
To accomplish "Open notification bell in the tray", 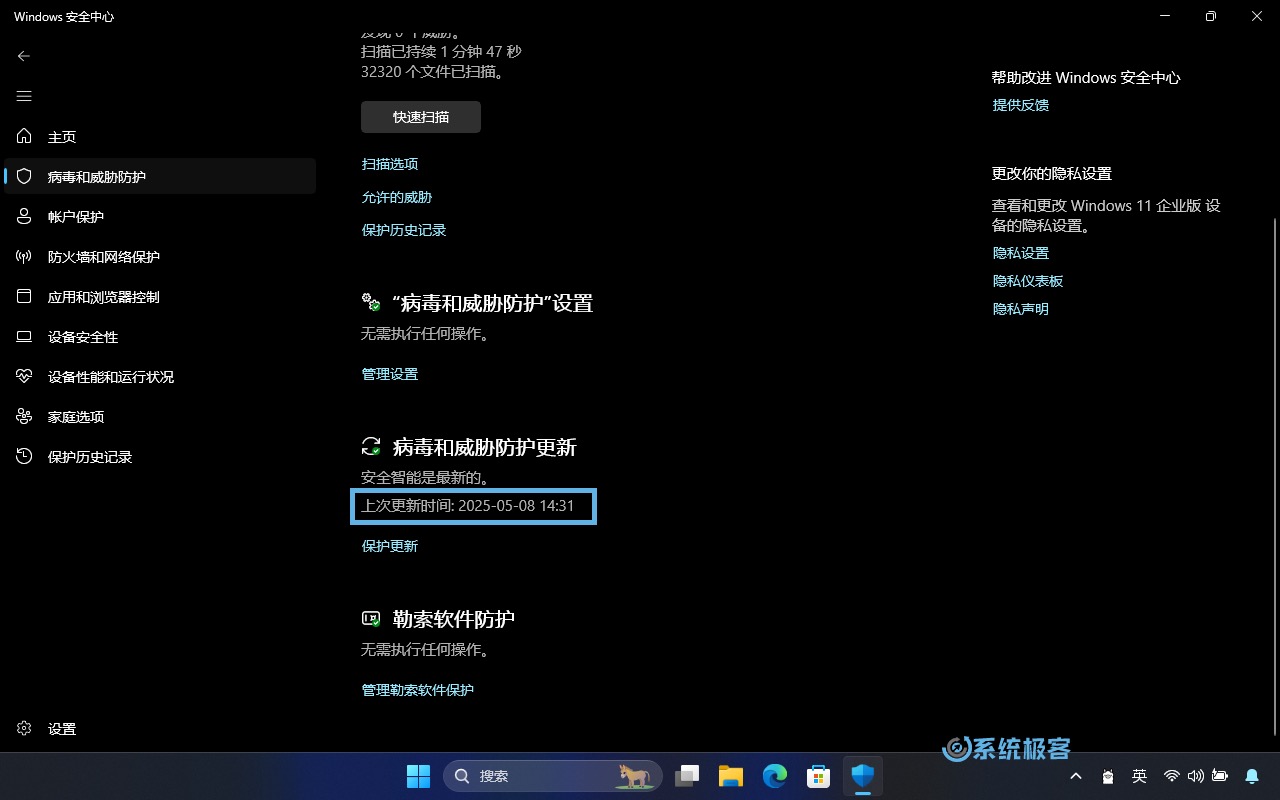I will click(x=1252, y=776).
